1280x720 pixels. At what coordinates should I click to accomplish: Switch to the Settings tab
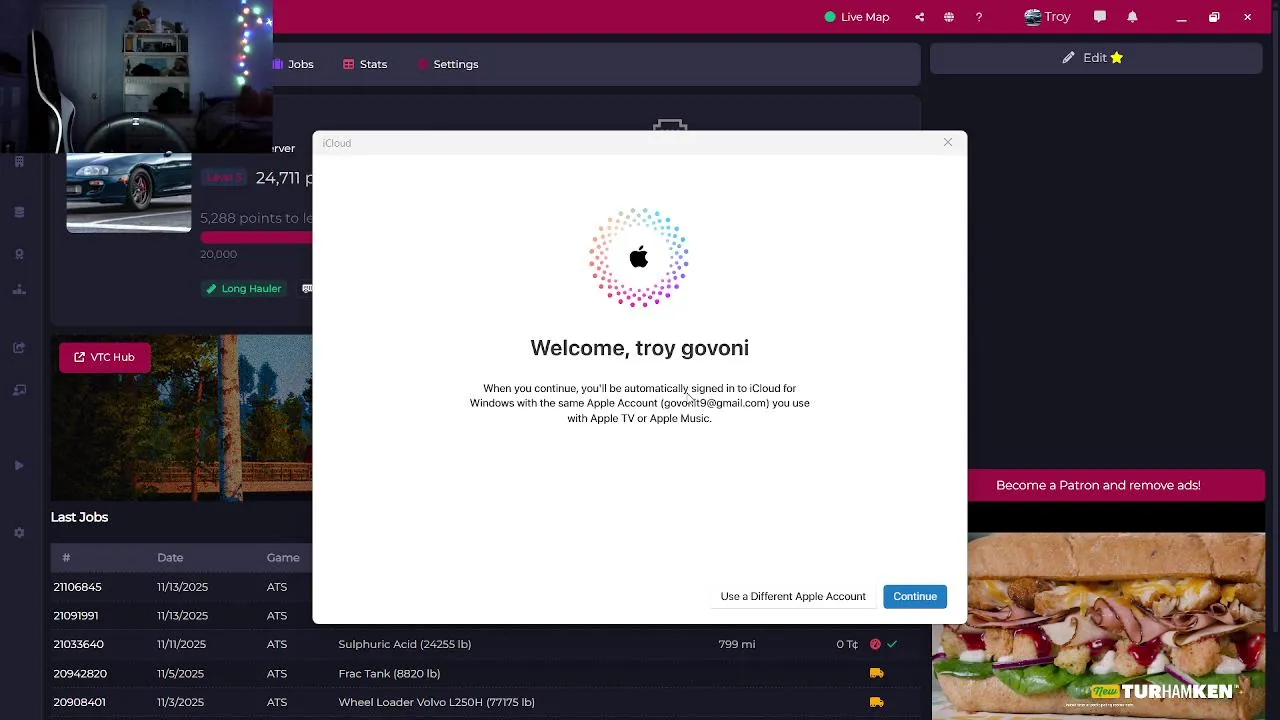448,64
